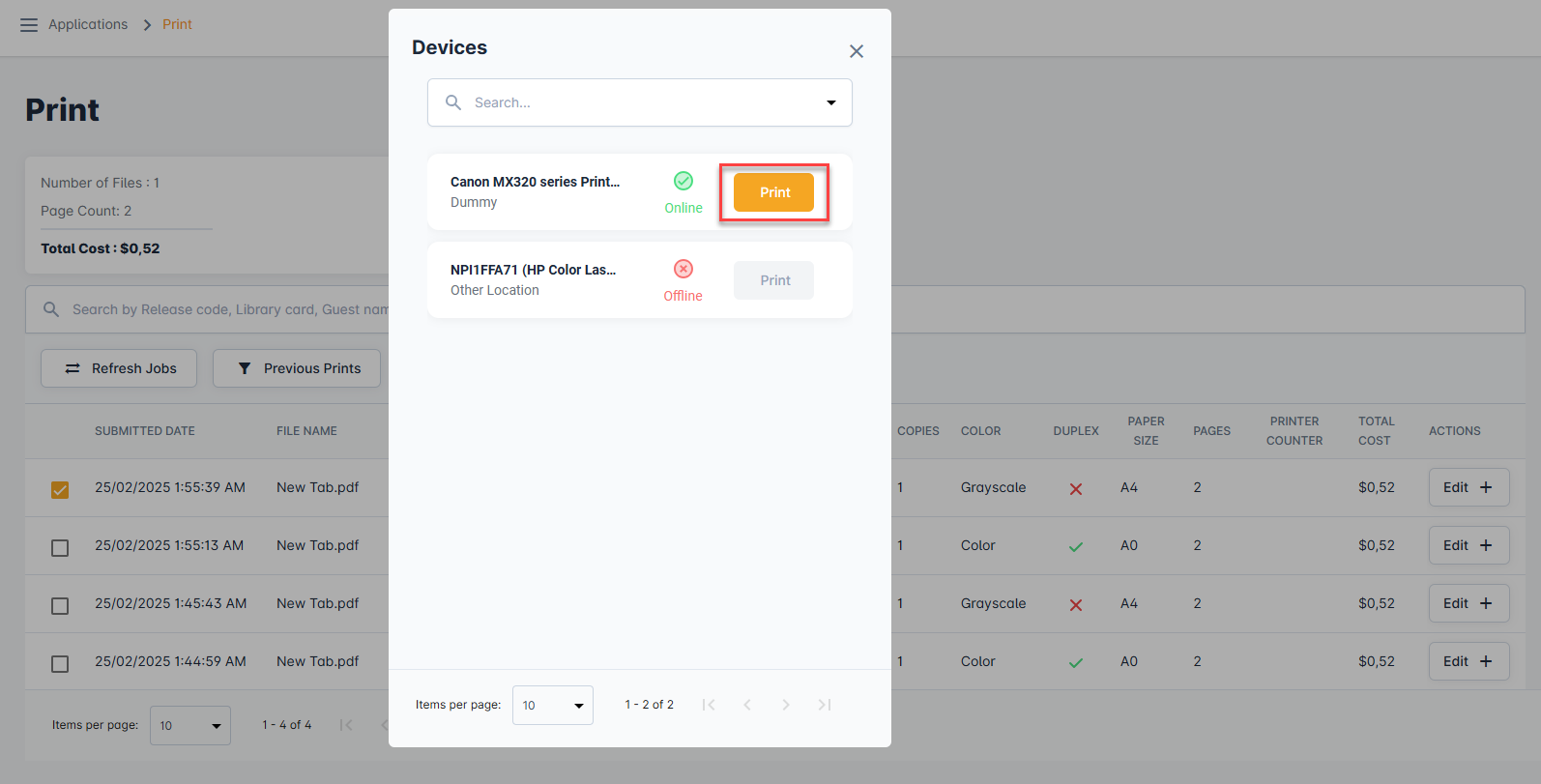Viewport: 1541px width, 784px height.
Task: Go to Applications breadcrumb
Action: point(88,24)
